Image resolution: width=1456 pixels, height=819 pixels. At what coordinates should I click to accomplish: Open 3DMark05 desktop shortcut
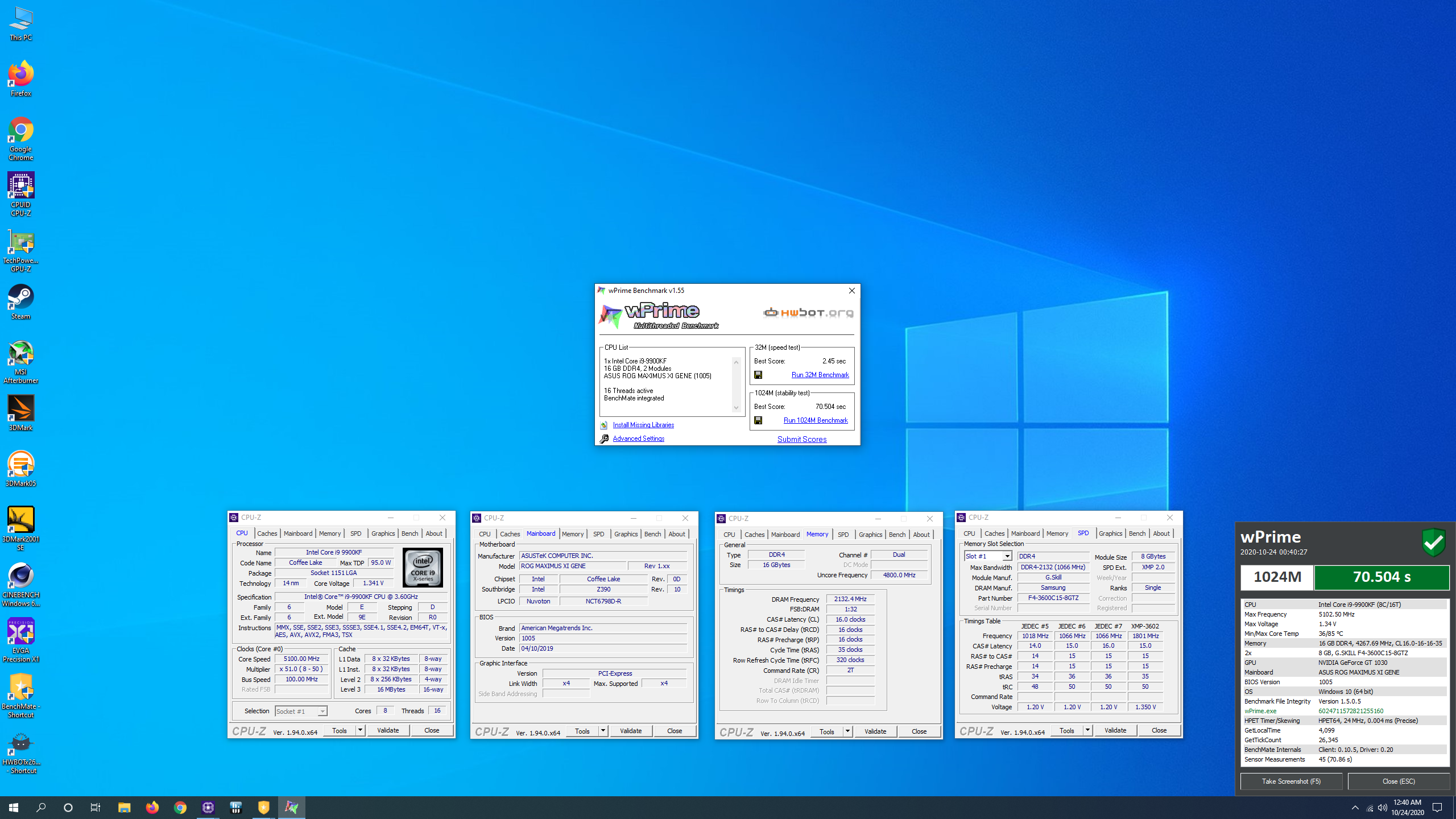pos(20,469)
